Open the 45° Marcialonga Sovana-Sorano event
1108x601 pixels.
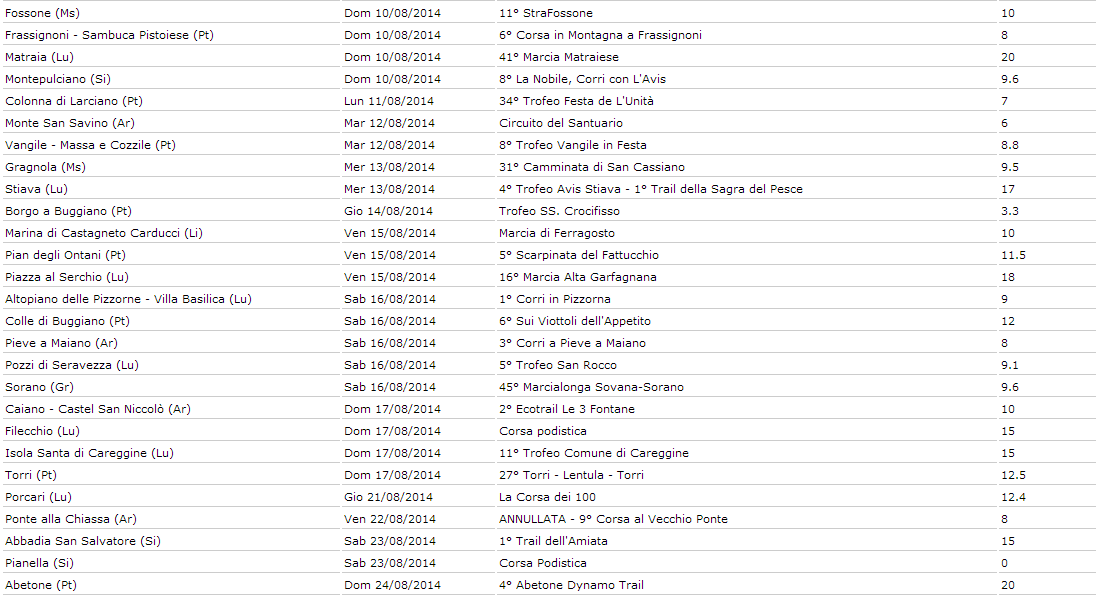click(591, 387)
